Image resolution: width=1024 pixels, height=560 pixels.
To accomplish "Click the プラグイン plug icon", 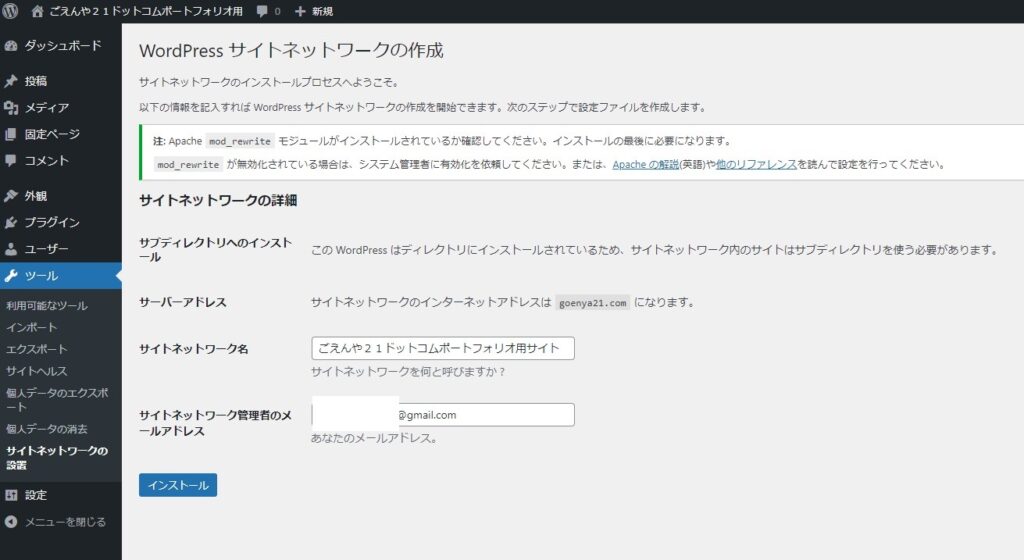I will pos(10,223).
